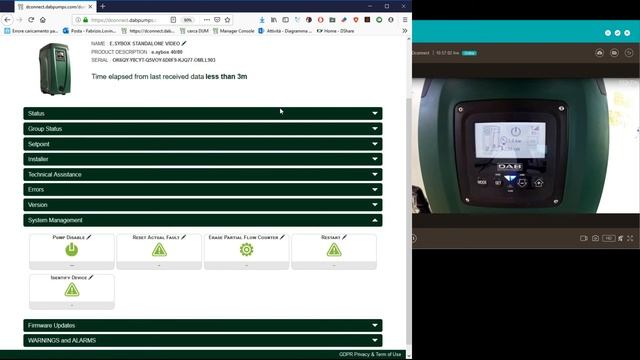640x360 pixels.
Task: Open GDPR Privacy & Term of Use link
Action: [x=370, y=354]
